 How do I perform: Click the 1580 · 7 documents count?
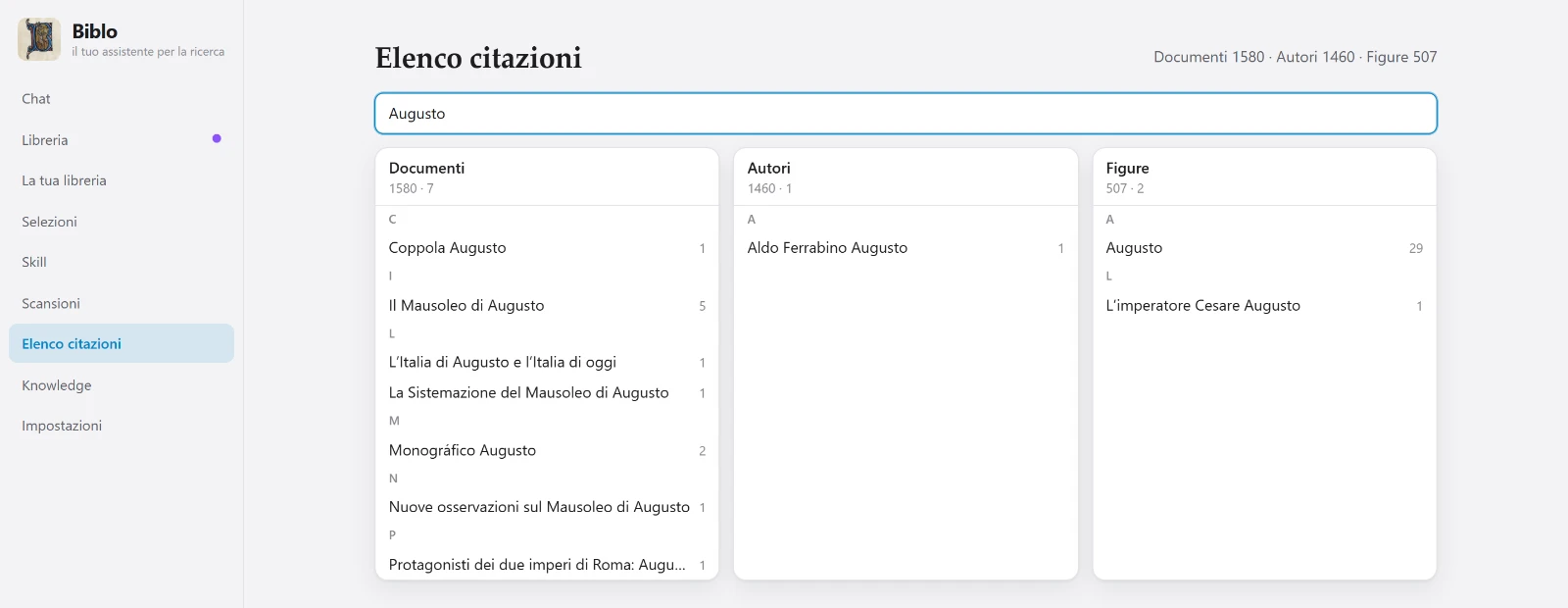pos(411,188)
